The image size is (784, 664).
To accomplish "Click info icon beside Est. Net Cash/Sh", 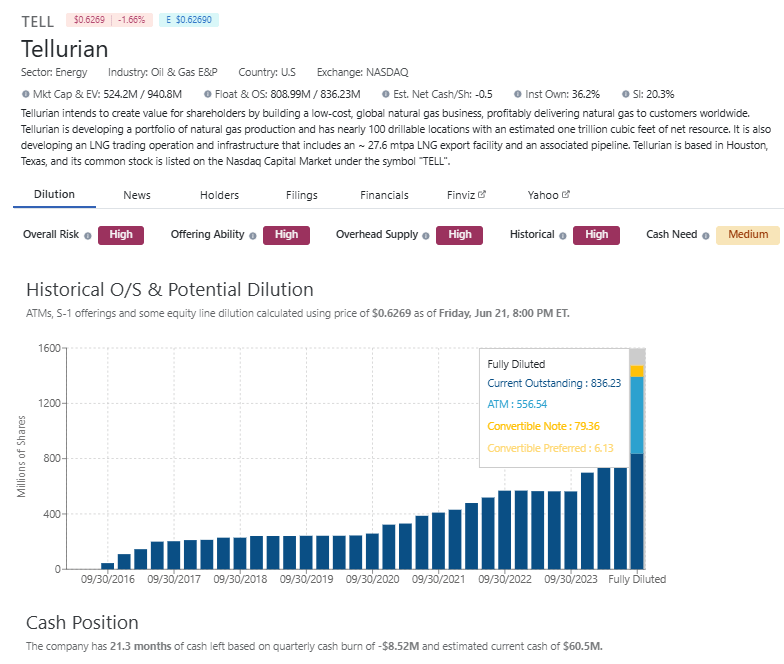I will (x=386, y=94).
